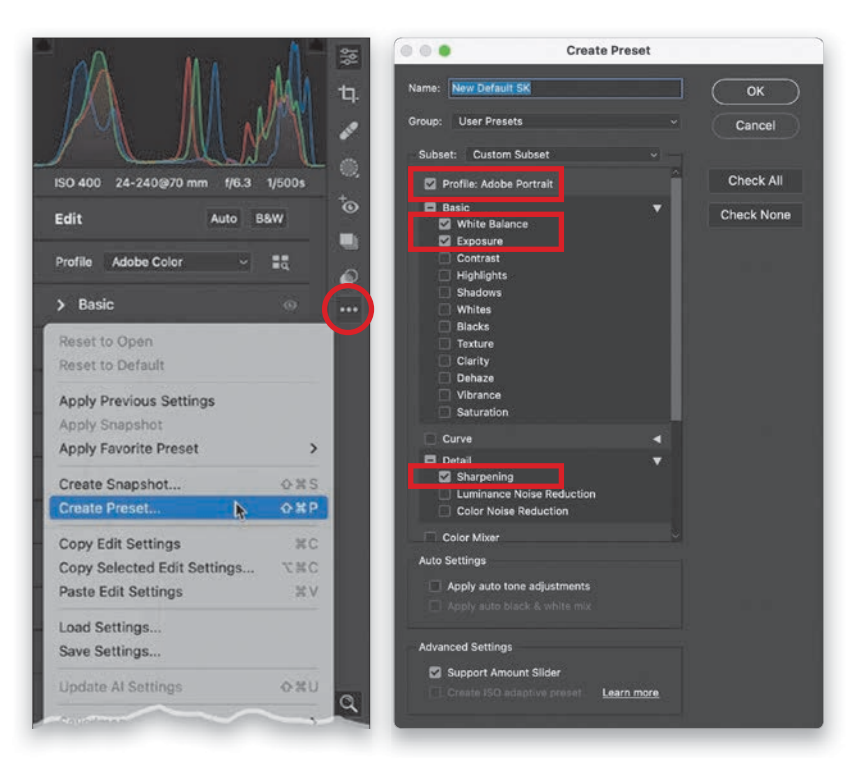This screenshot has height=758, width=856.
Task: Click the settings list vertical scrollbar
Action: point(676,300)
